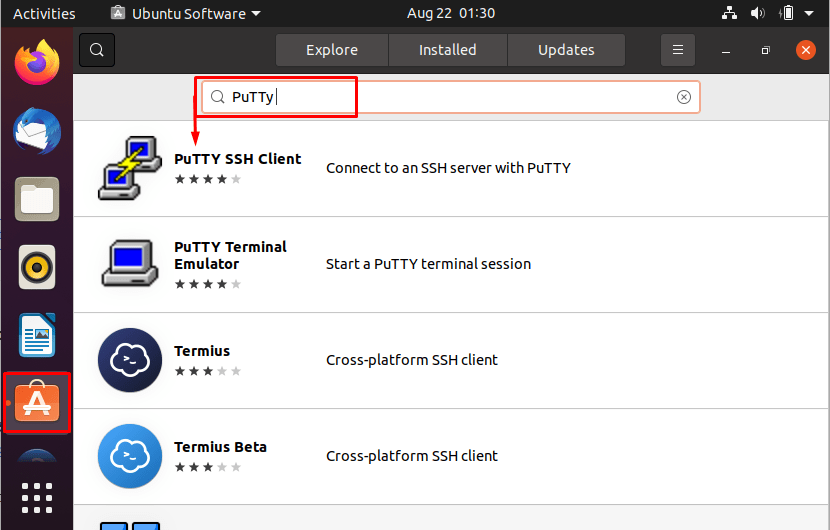Open the Termius app icon
Screen dimensions: 830x530
[x=130, y=360]
